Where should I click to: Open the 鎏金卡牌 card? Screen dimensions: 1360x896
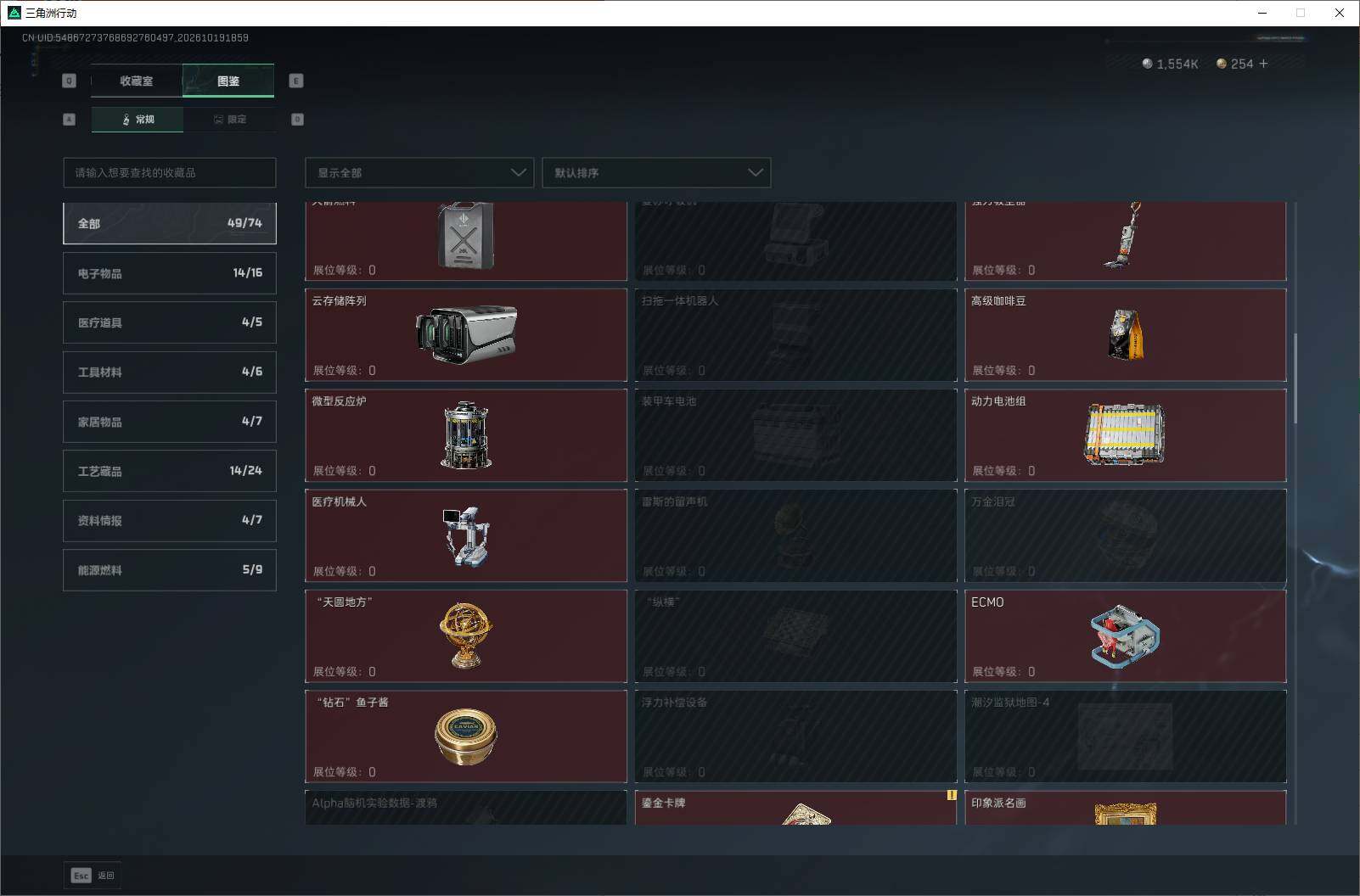(x=795, y=808)
